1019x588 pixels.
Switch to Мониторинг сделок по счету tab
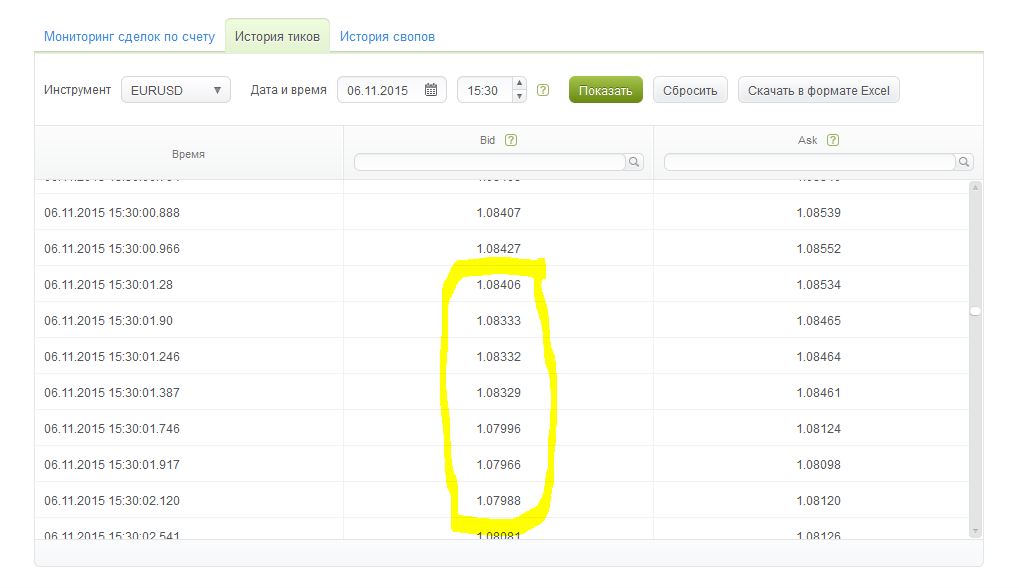129,37
